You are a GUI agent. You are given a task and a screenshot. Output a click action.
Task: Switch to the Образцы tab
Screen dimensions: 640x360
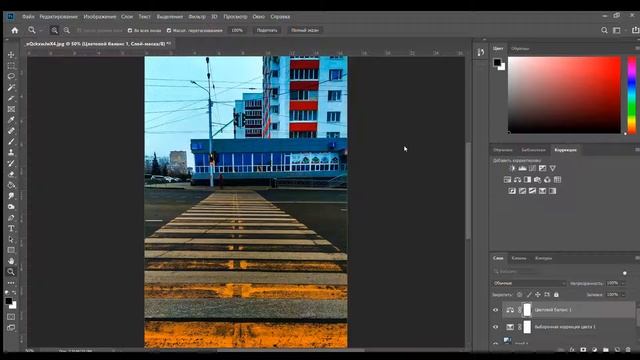coord(520,49)
